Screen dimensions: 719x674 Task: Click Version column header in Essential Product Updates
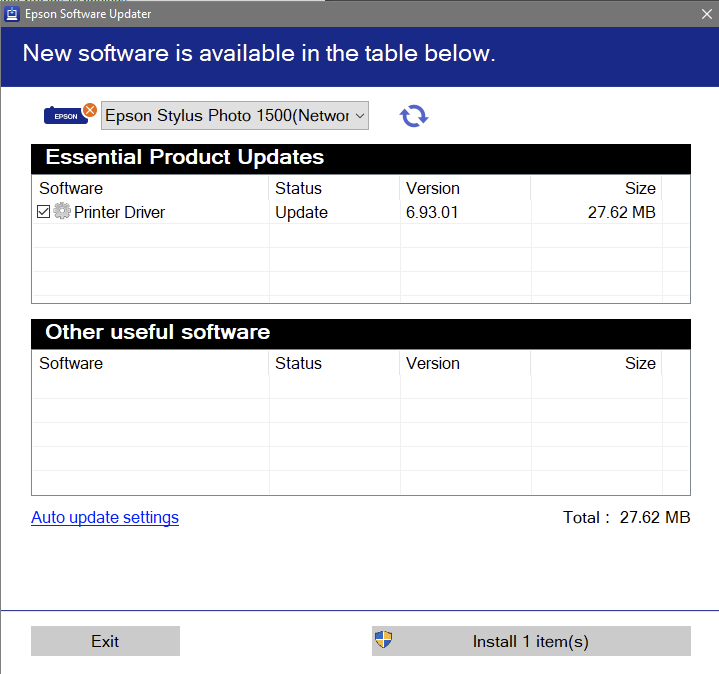click(432, 188)
